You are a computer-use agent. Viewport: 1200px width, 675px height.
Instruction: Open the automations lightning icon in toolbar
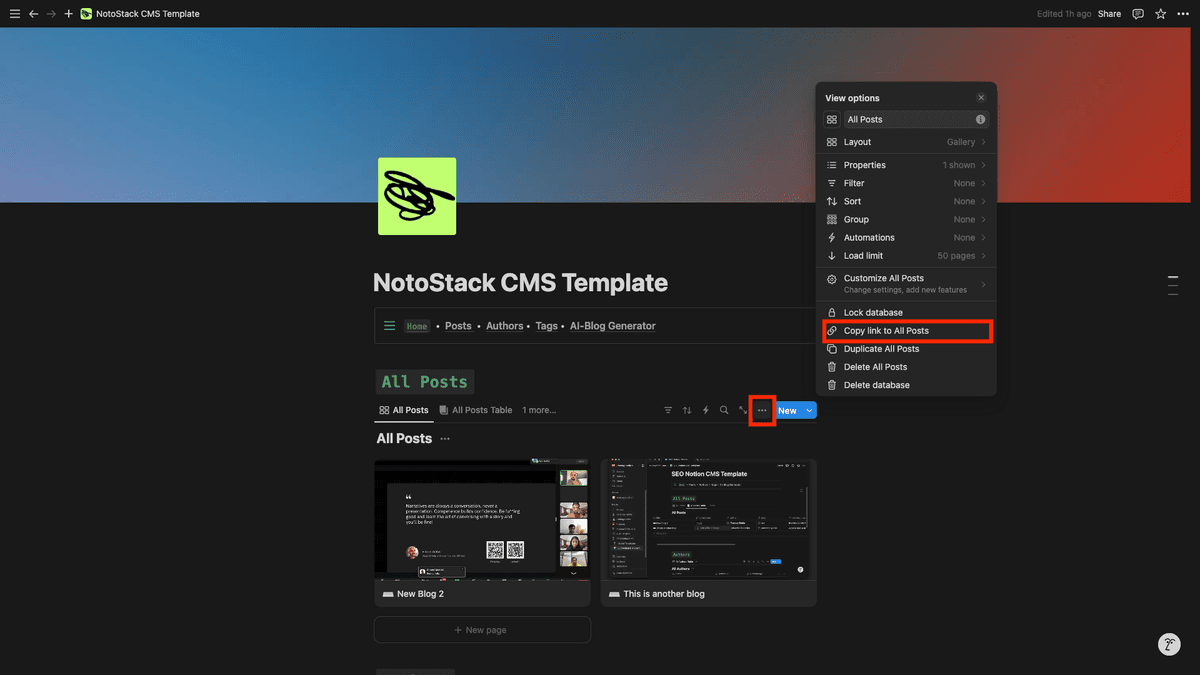pyautogui.click(x=706, y=410)
